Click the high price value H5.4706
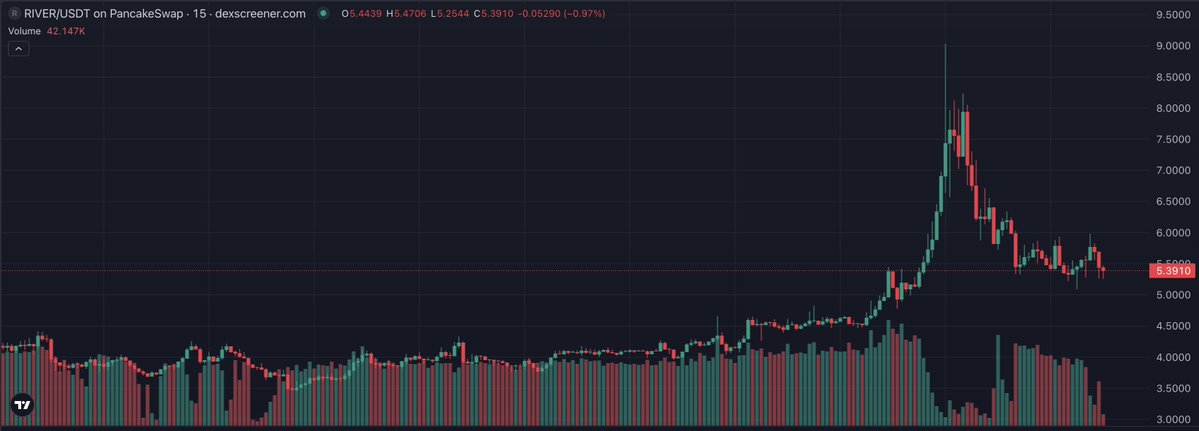 408,14
